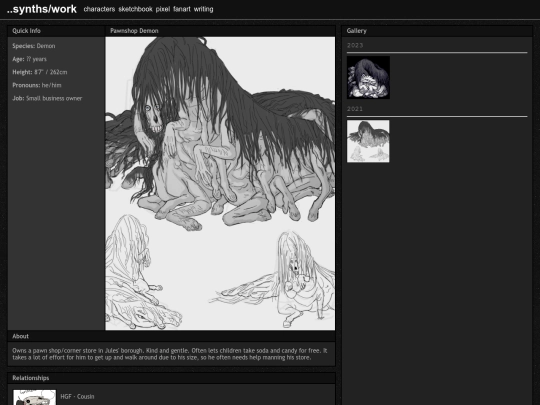Image resolution: width=540 pixels, height=405 pixels.
Task: Visit the writing section
Action: point(203,9)
